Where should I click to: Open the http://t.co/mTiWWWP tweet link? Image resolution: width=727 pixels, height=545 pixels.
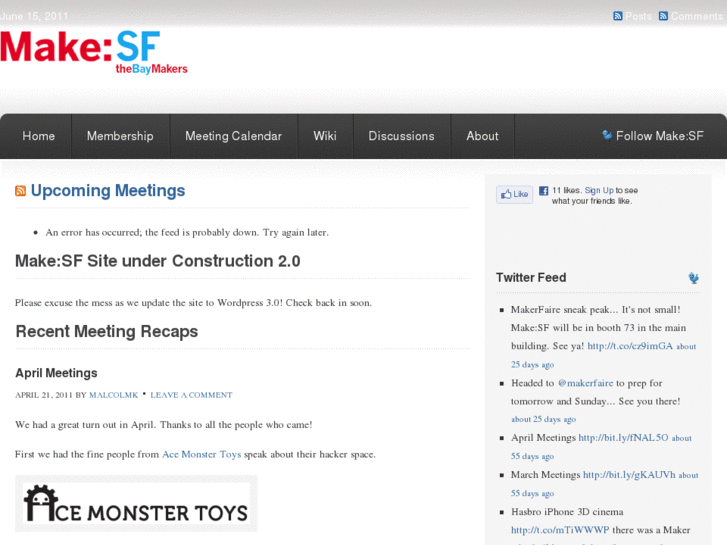tap(560, 530)
